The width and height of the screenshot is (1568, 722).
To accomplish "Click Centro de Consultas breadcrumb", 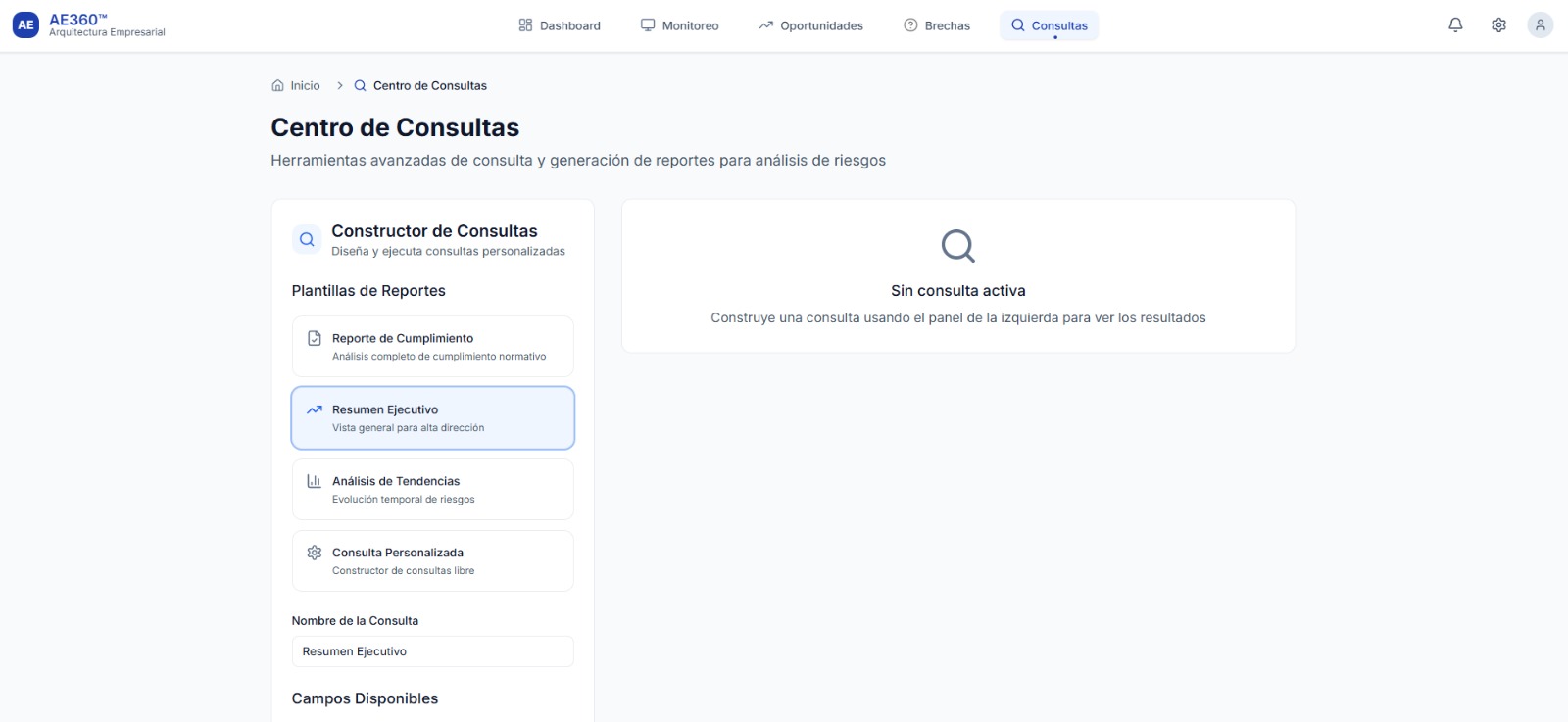I will pos(429,86).
